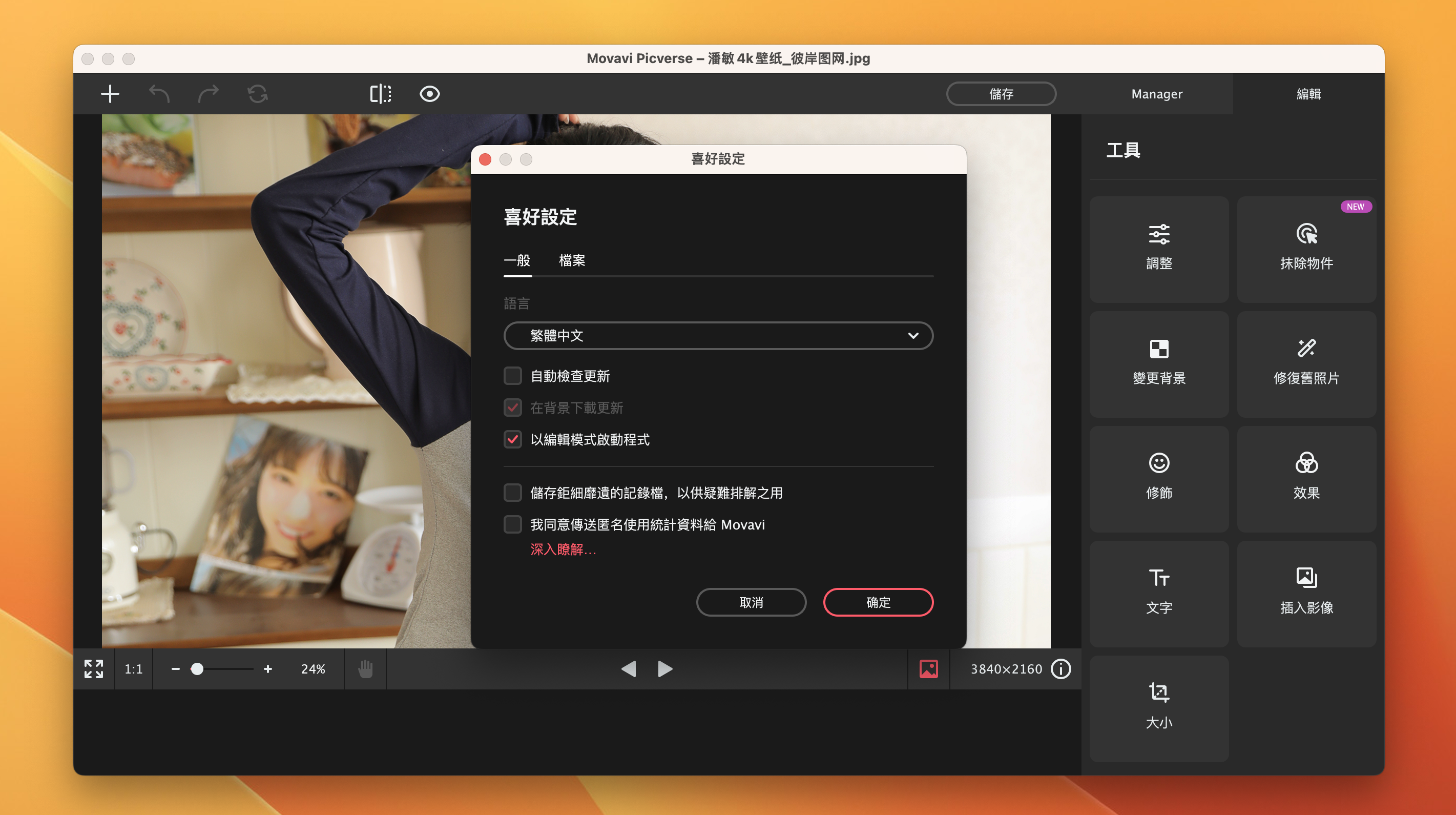This screenshot has width=1456, height=815.
Task: Select the 變更背景 background change tool
Action: (1159, 363)
